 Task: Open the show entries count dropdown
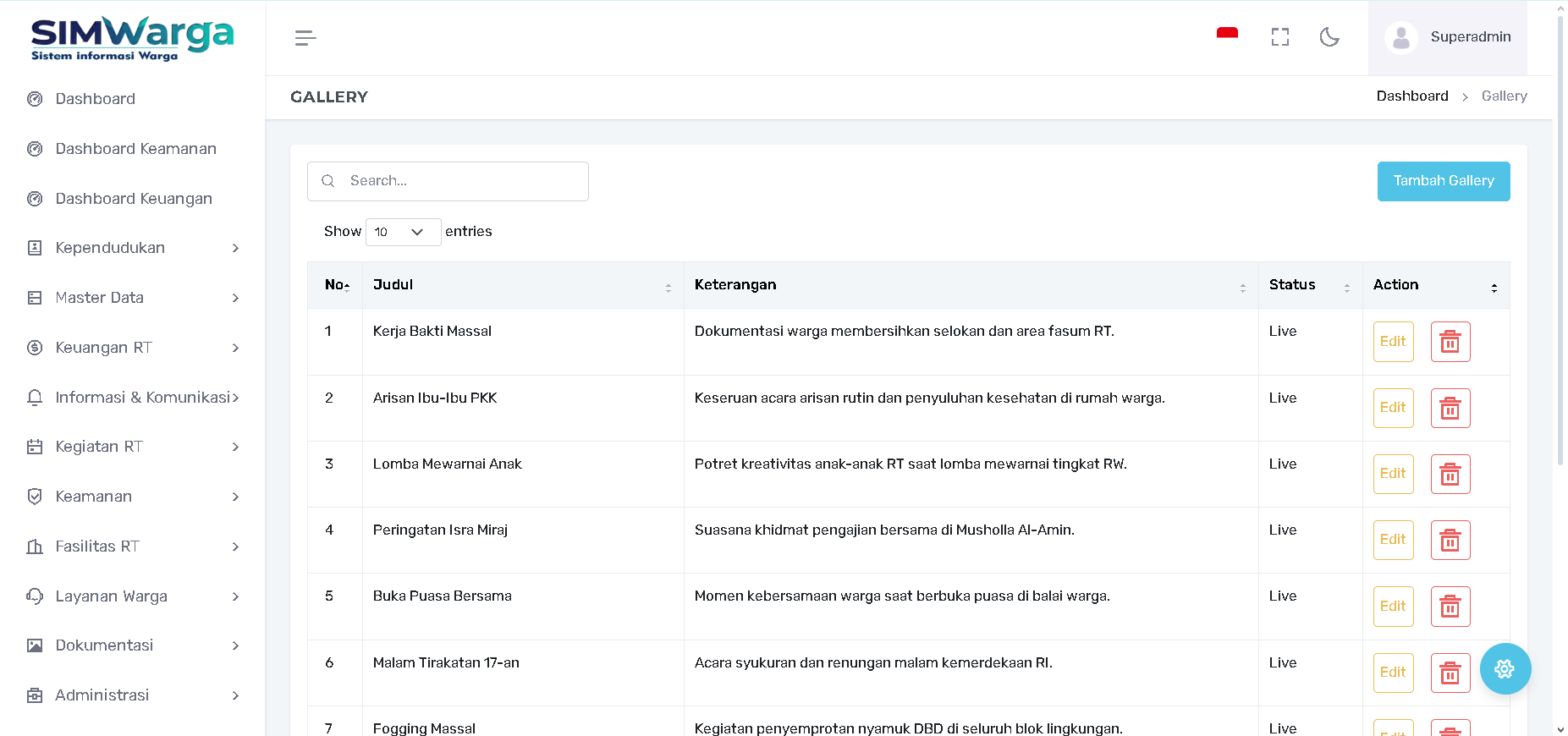403,232
